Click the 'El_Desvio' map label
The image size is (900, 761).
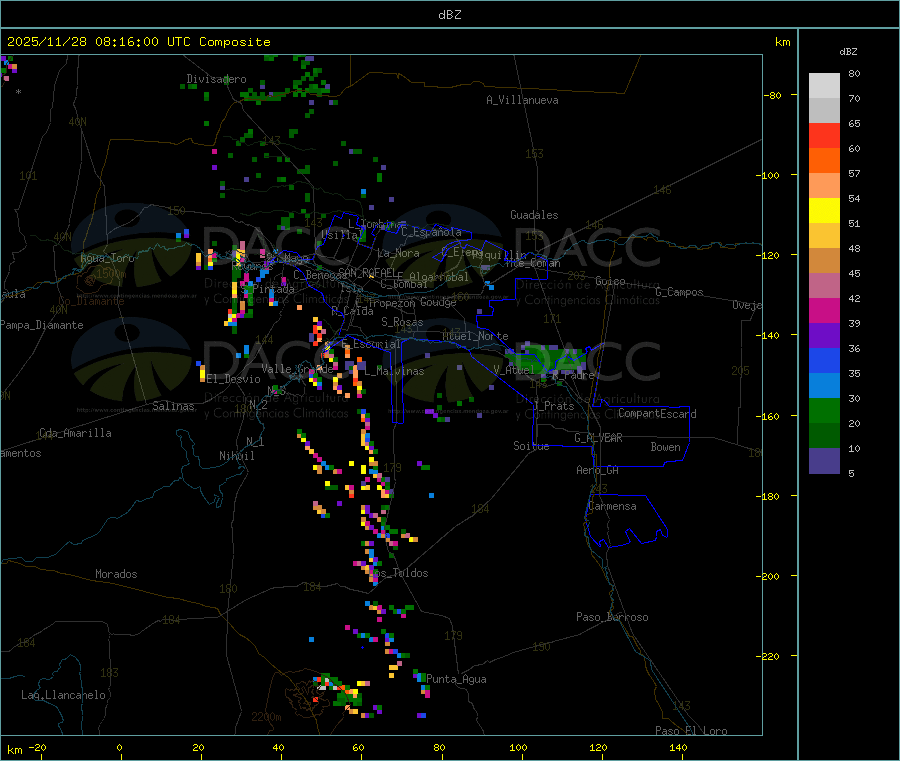[234, 379]
